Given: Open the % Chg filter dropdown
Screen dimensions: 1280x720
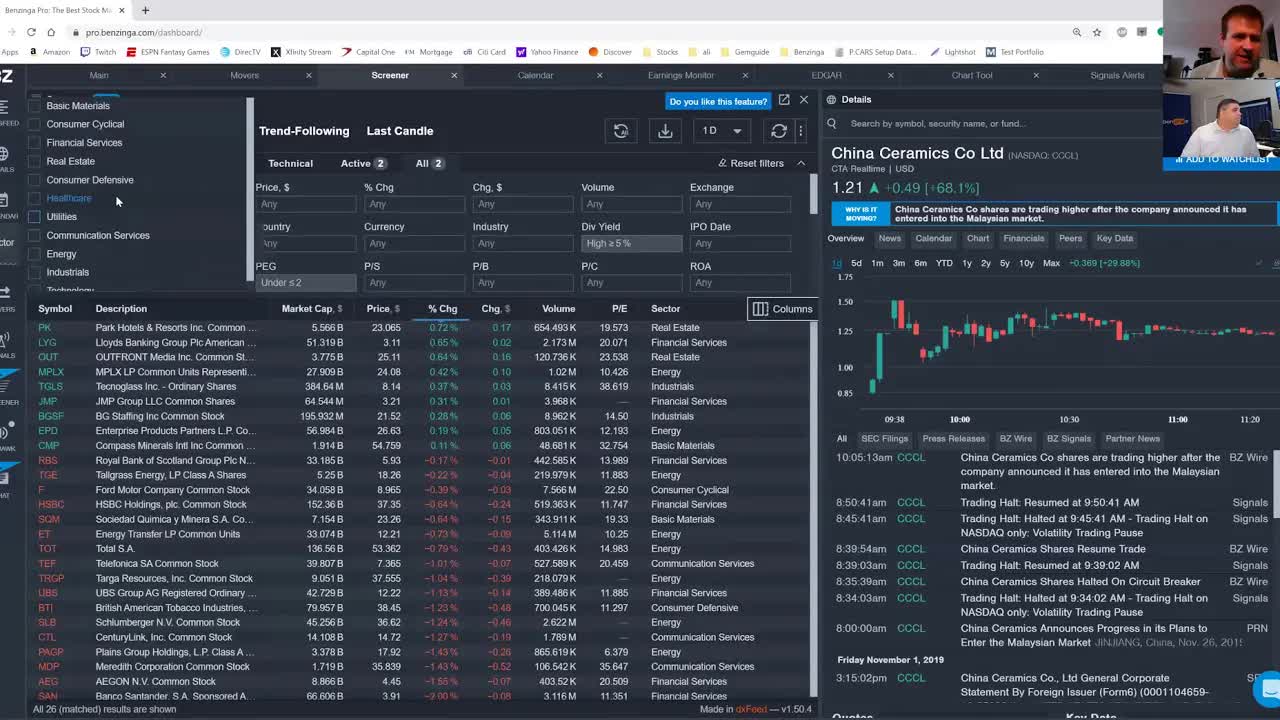Looking at the screenshot, I should 414,204.
